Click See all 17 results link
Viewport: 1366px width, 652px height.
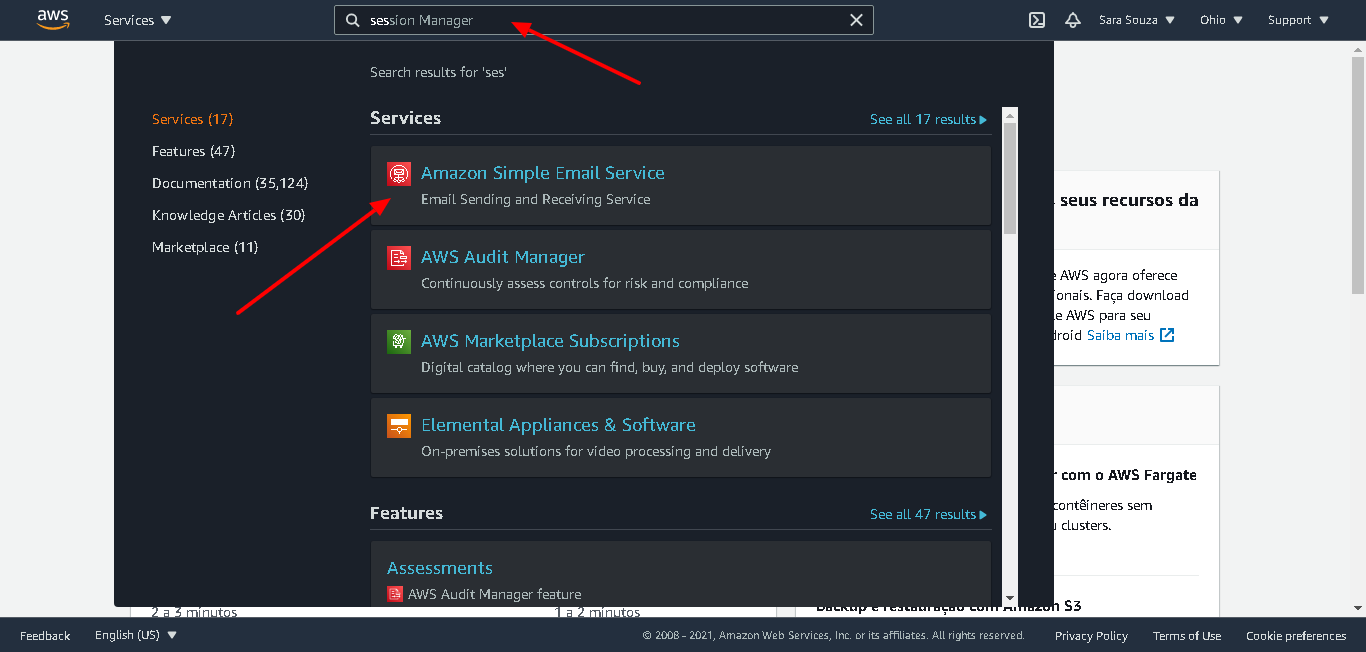pyautogui.click(x=928, y=119)
